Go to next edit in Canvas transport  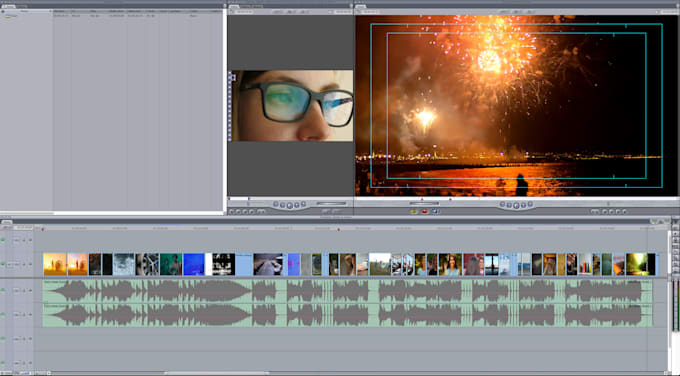[x=530, y=204]
